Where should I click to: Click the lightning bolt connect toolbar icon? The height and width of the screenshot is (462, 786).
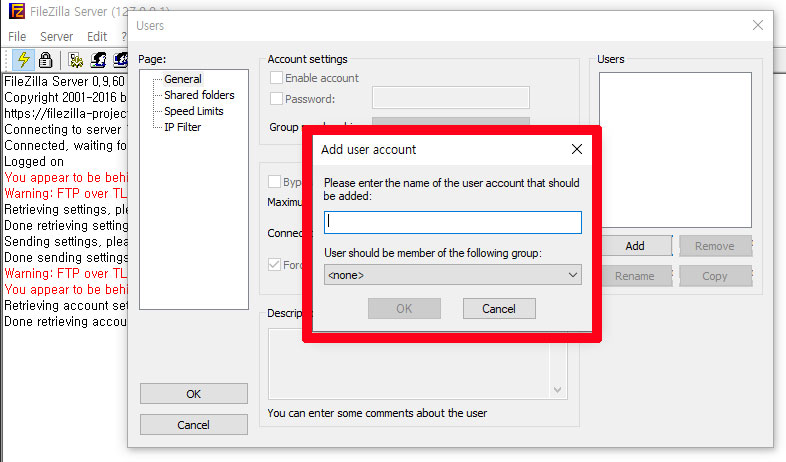pos(23,60)
